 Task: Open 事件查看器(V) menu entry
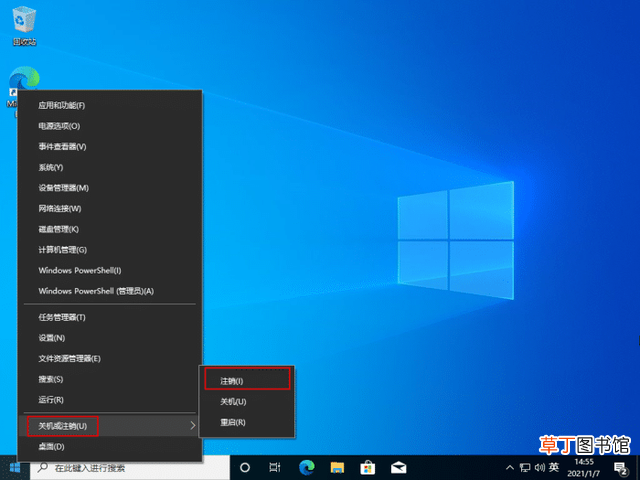tap(109, 147)
